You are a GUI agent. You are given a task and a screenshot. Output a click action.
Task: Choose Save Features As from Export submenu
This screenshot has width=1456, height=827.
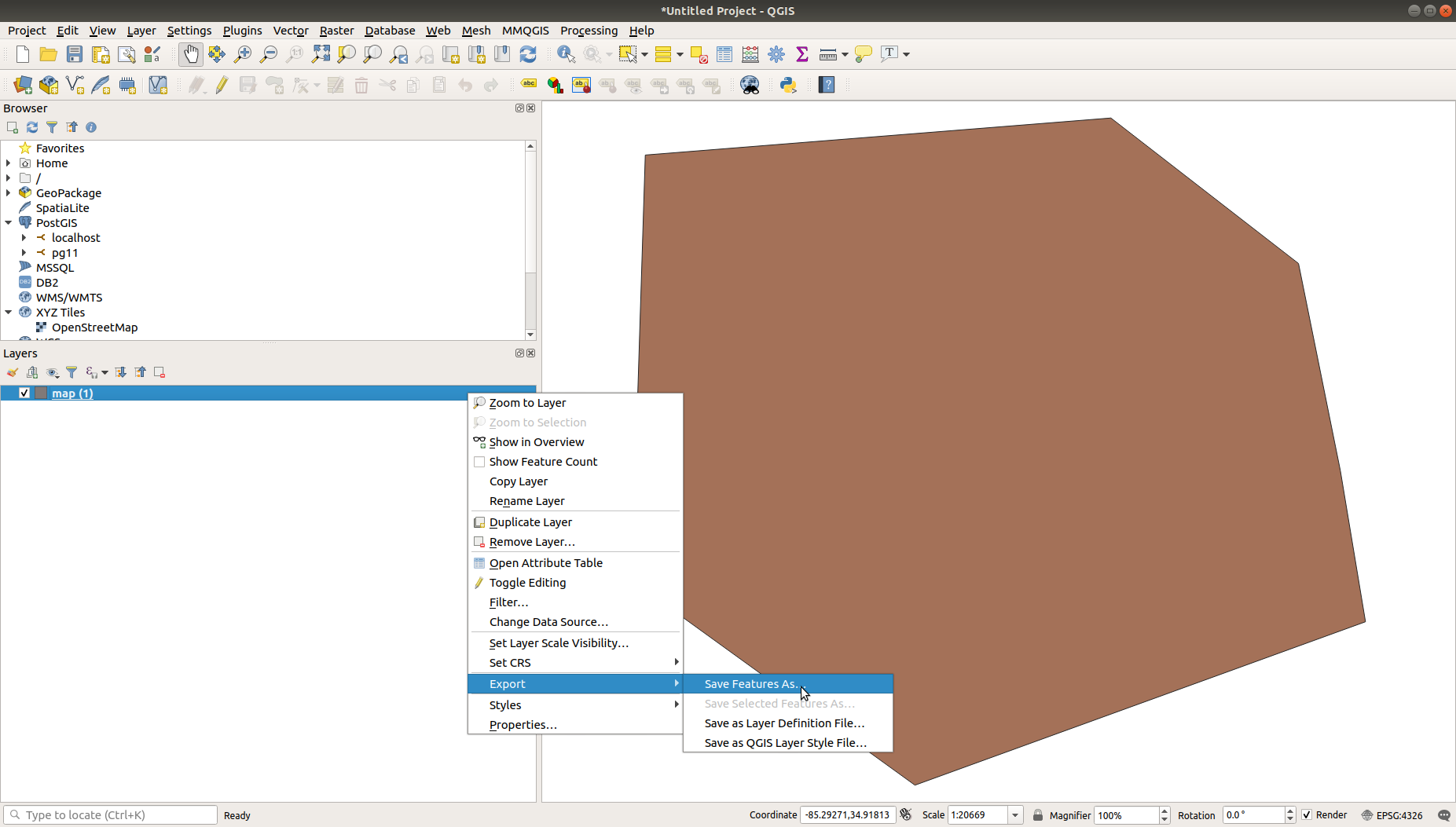(751, 684)
